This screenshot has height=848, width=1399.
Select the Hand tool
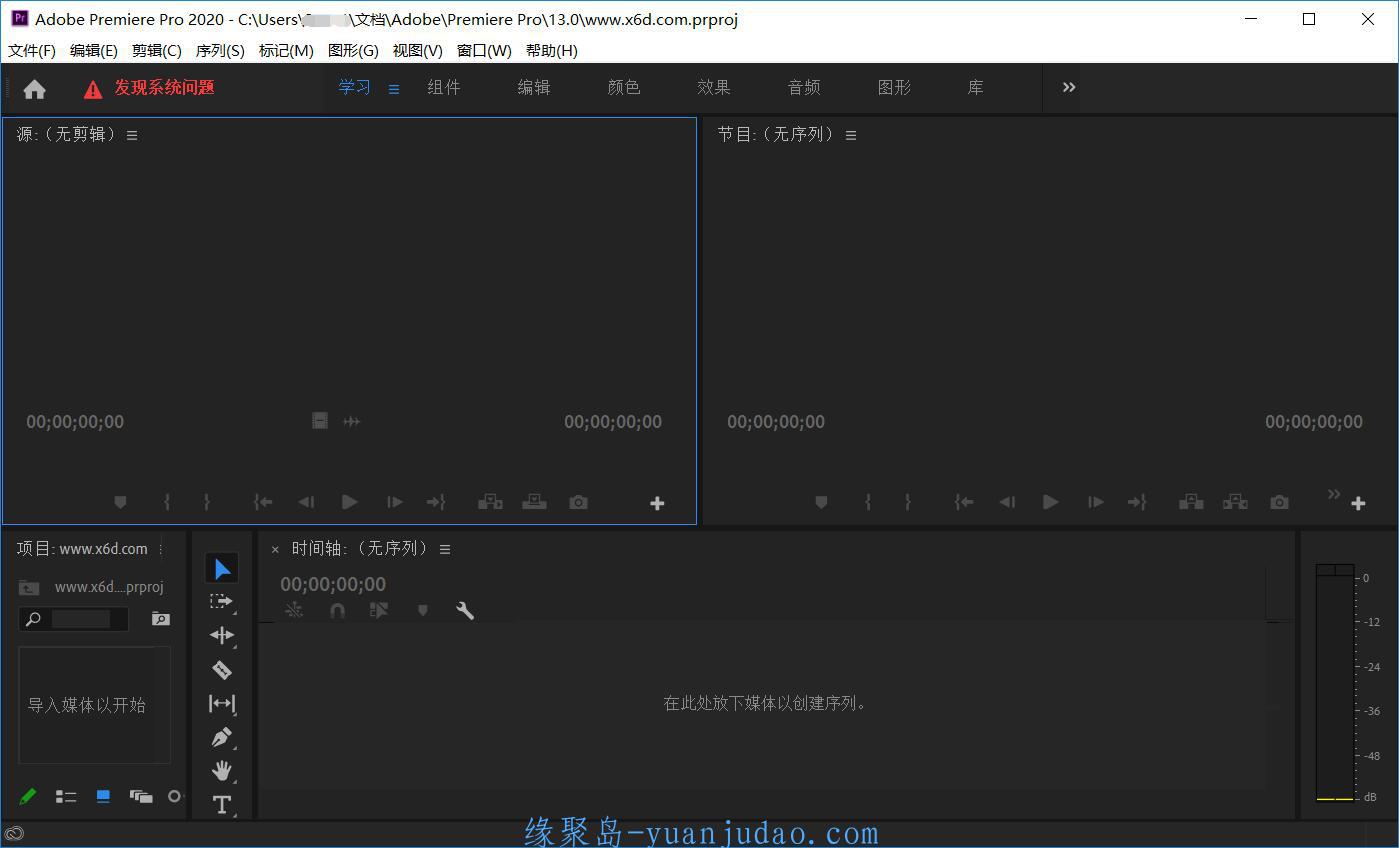222,770
